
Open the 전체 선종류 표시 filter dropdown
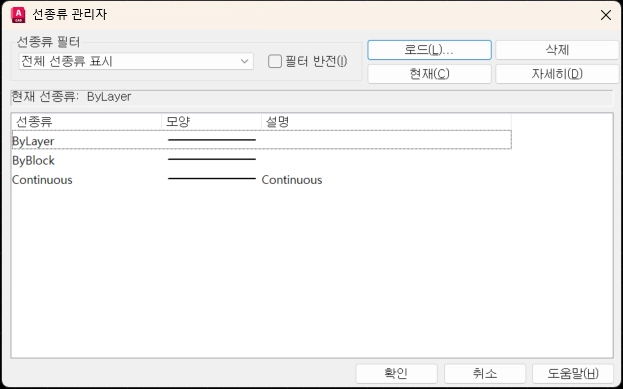pos(136,62)
